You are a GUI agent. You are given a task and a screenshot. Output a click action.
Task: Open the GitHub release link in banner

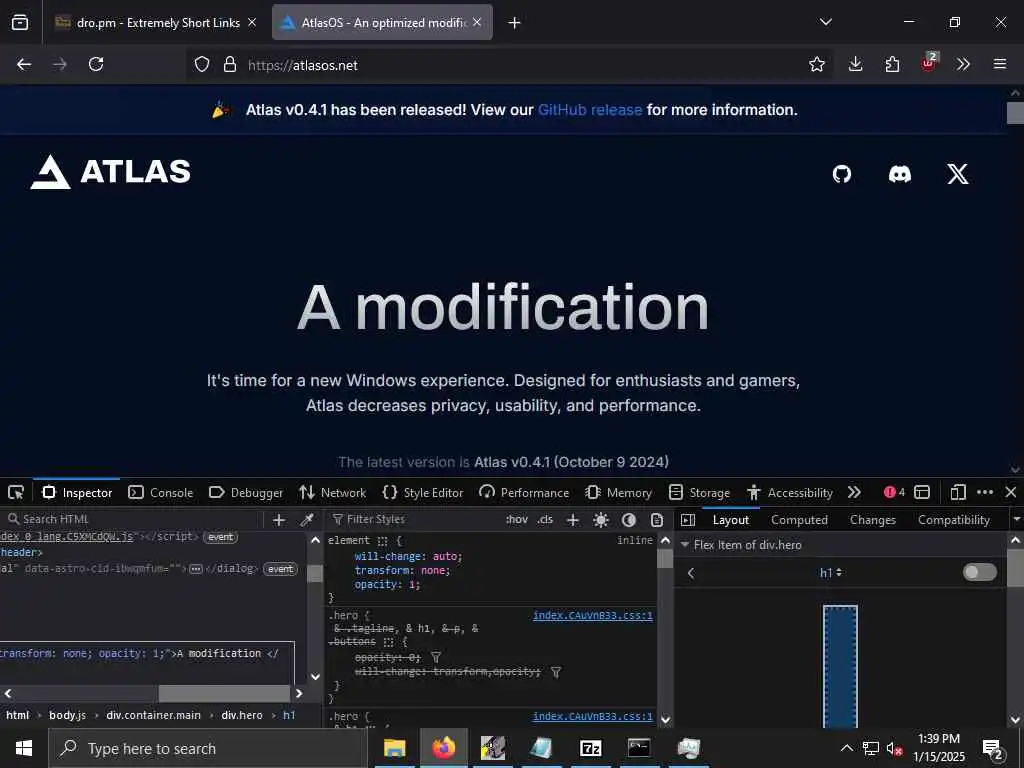coord(590,110)
